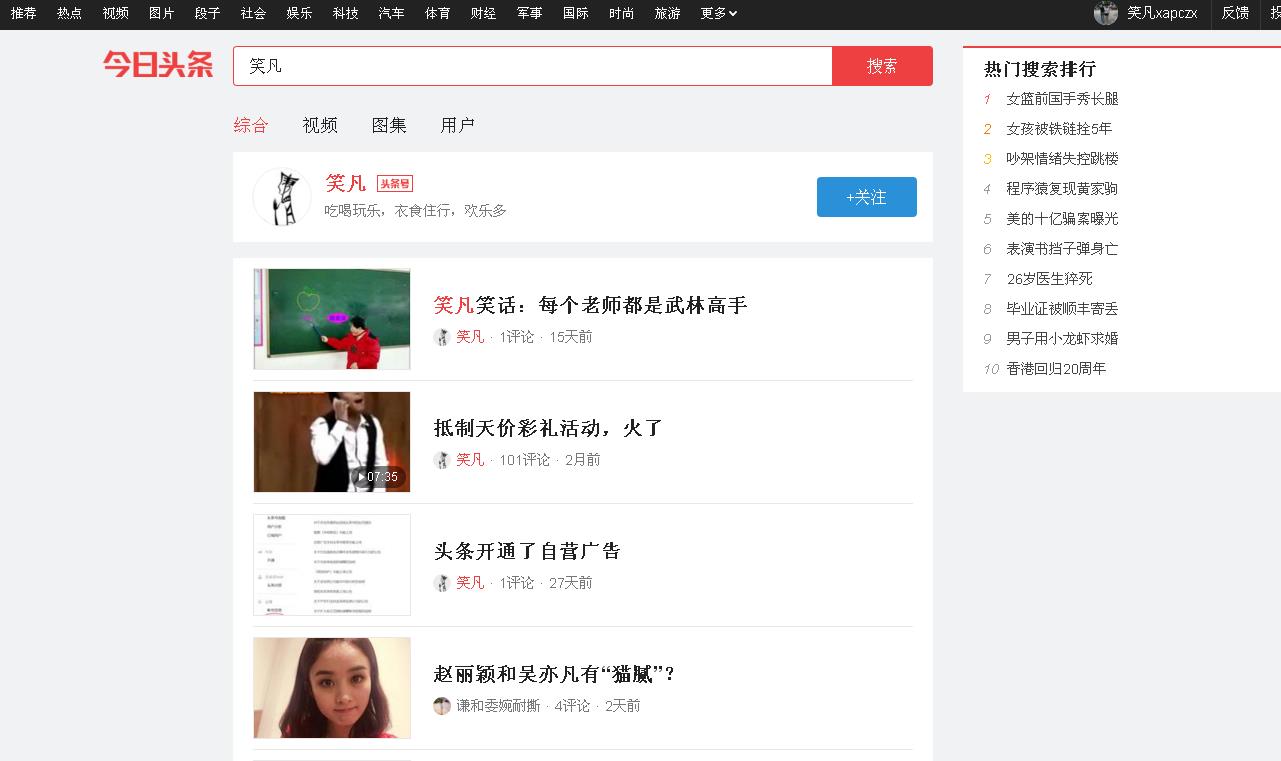Switch to 视频 search results tab

click(x=320, y=125)
